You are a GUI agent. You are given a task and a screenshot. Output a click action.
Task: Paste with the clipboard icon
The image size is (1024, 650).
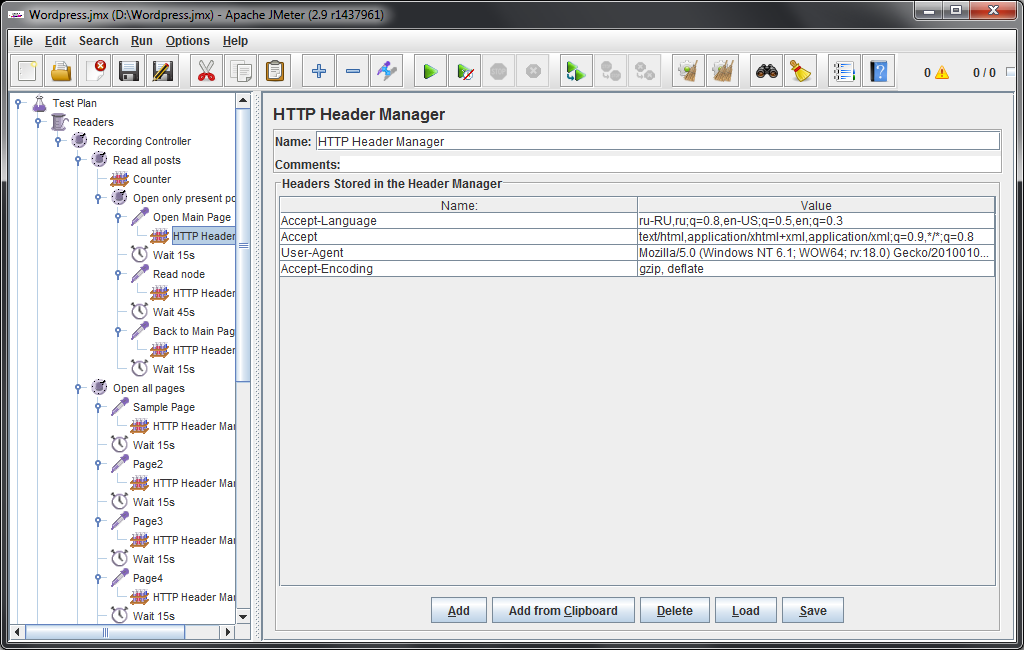coord(275,71)
